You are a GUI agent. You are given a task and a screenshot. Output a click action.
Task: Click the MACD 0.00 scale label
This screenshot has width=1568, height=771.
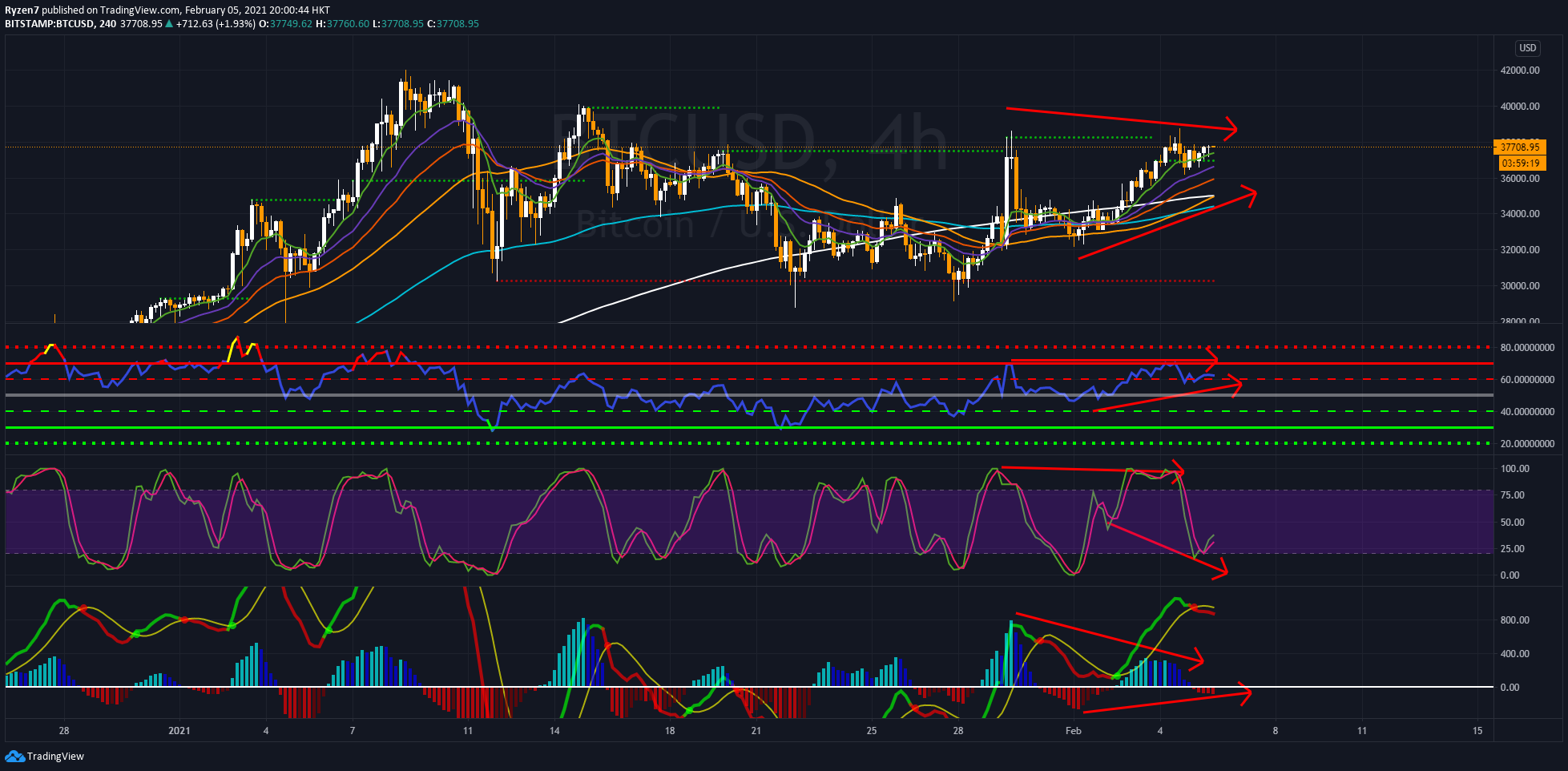point(1510,688)
